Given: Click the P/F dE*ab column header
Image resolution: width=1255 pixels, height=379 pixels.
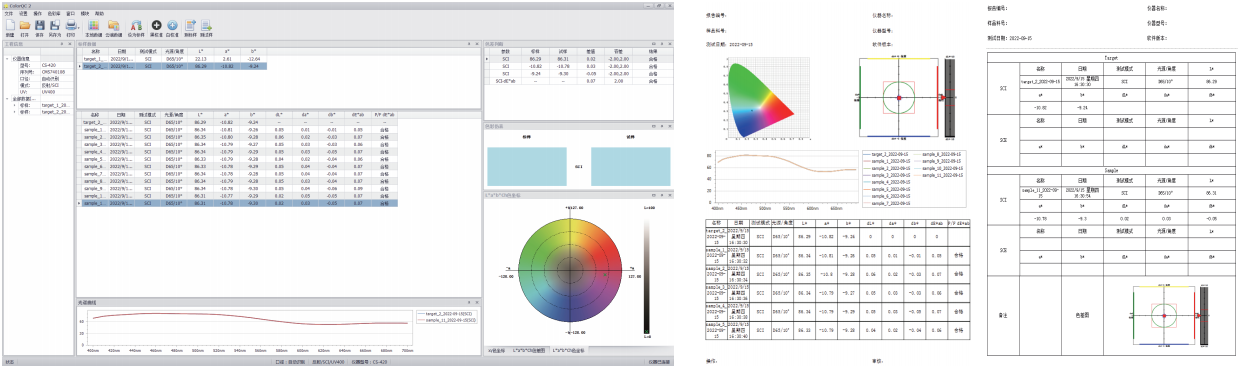Looking at the screenshot, I should click(x=383, y=114).
